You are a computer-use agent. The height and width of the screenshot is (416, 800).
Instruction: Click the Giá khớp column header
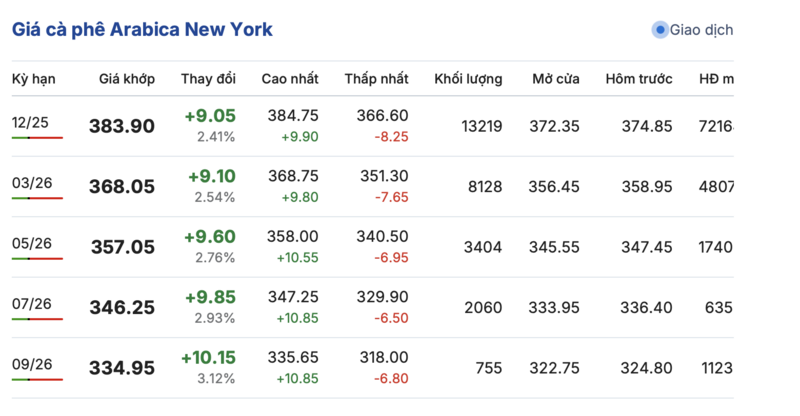click(x=127, y=79)
